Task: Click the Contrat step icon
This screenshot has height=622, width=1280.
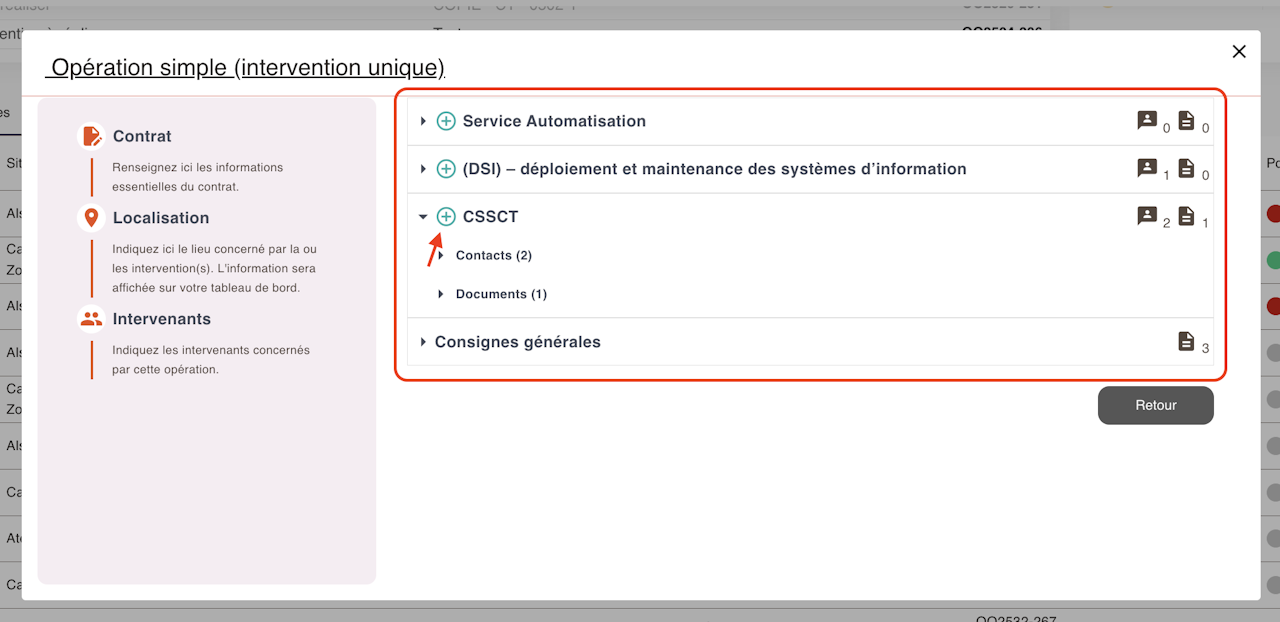Action: (x=91, y=136)
